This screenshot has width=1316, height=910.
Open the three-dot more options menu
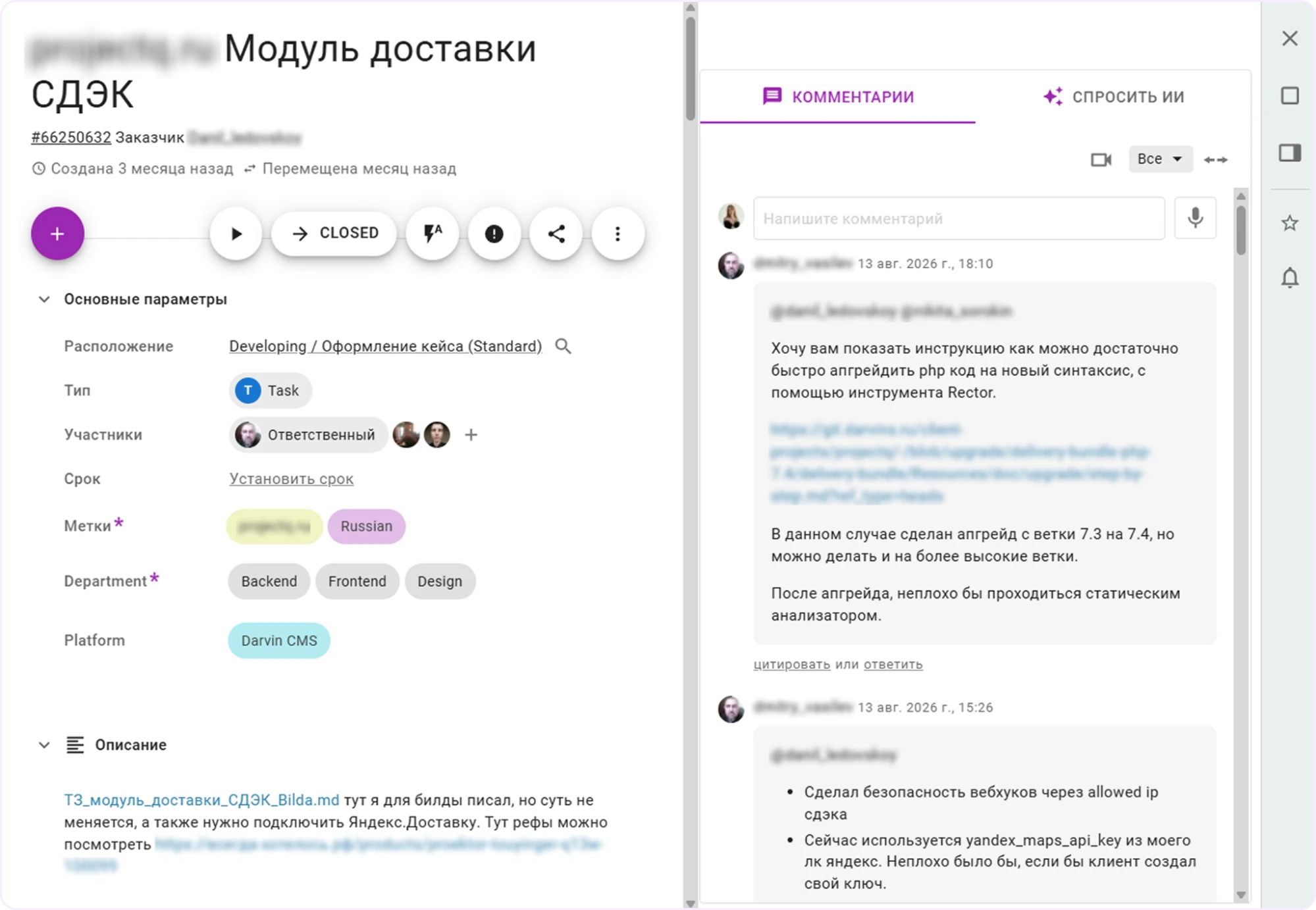coord(618,234)
